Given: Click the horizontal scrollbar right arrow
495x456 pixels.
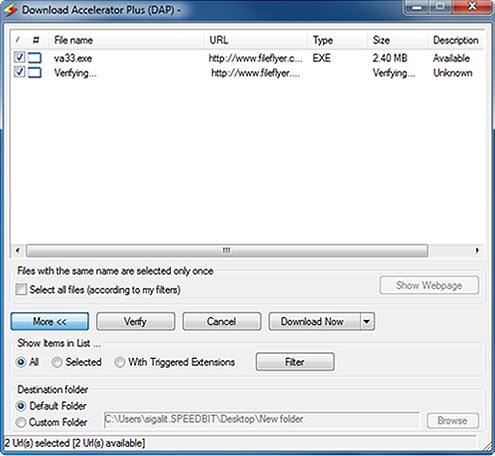Looking at the screenshot, I should [x=477, y=250].
